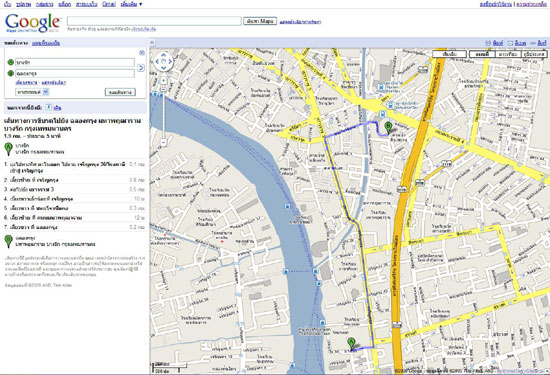Viewport: 550px width, 375px height.
Task: Click the Get Directions button
Action: pyautogui.click(x=120, y=92)
